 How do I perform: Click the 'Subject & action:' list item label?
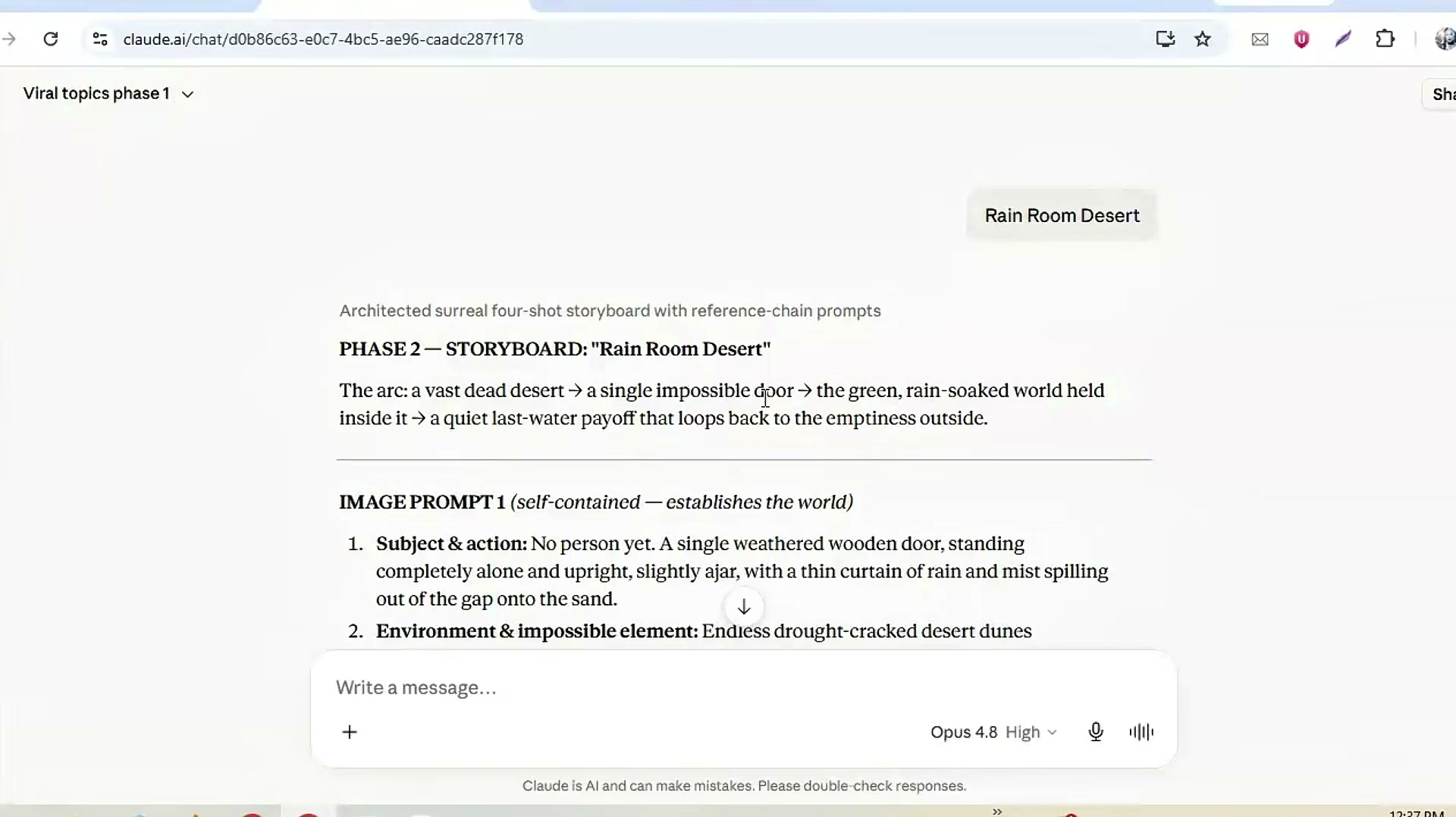click(451, 544)
